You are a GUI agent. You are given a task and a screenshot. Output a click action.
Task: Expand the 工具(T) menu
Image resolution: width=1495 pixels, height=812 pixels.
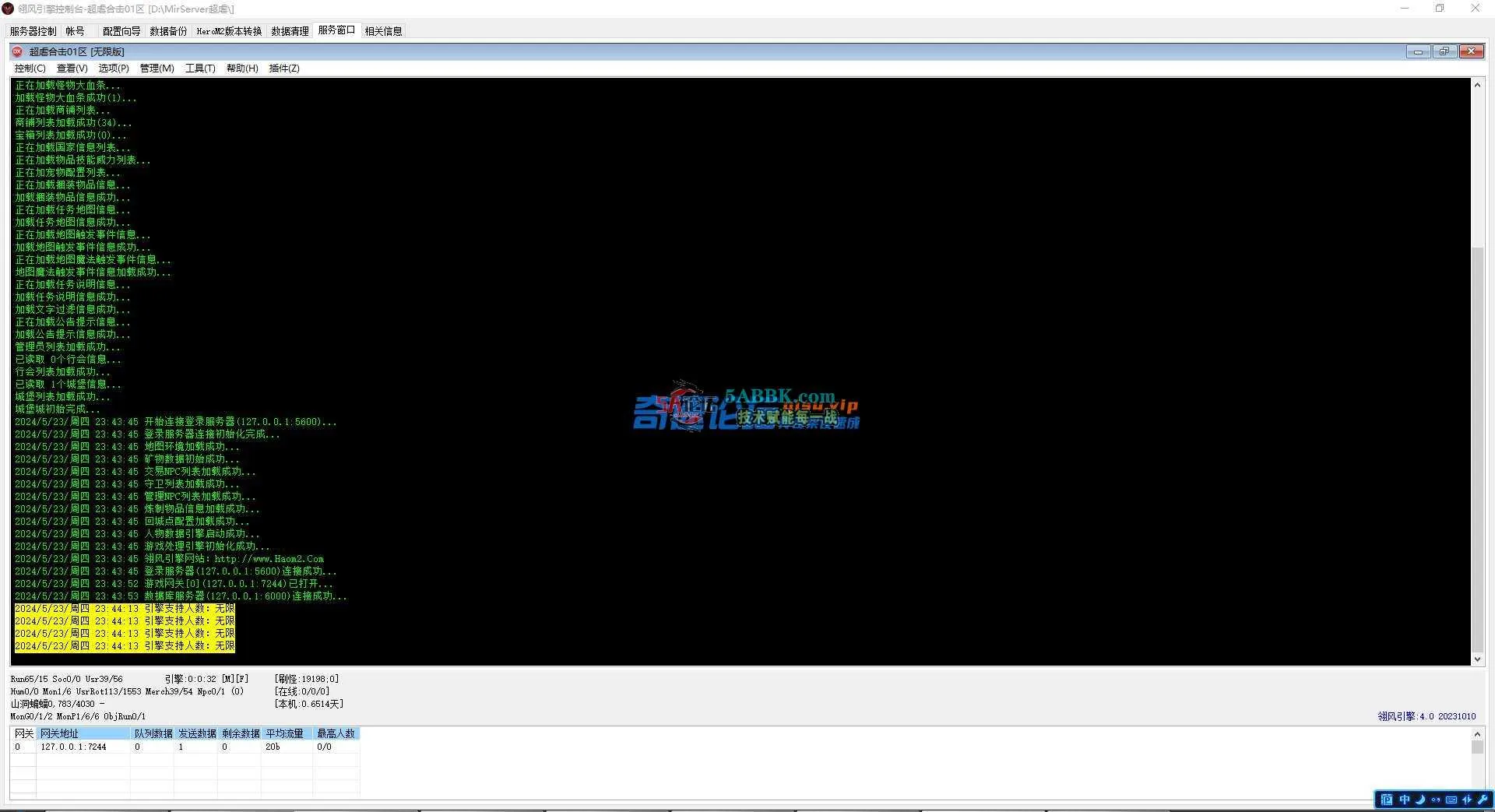pyautogui.click(x=200, y=69)
